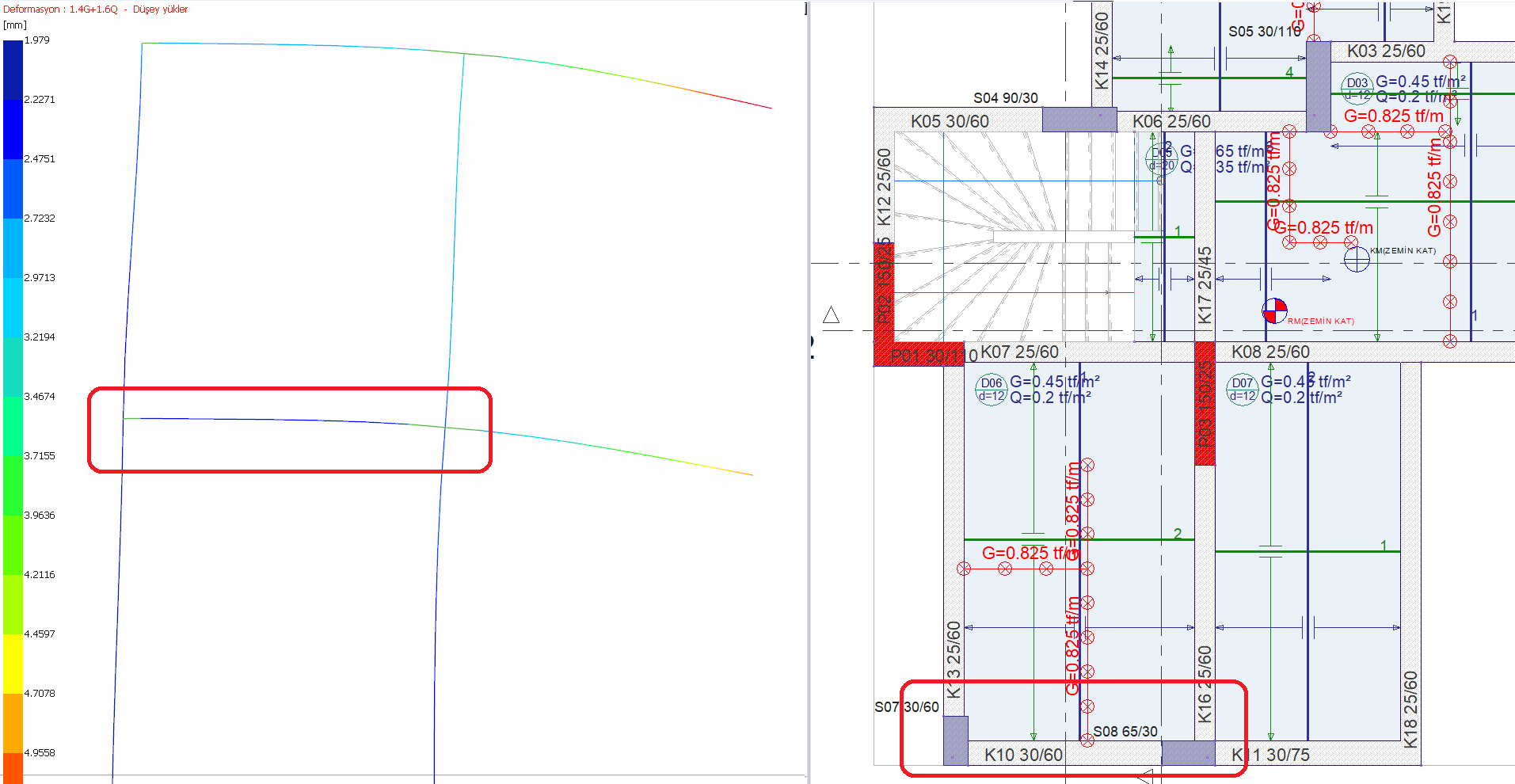This screenshot has width=1515, height=784.
Task: Select column S04 hatched rectangle
Action: (x=1079, y=120)
